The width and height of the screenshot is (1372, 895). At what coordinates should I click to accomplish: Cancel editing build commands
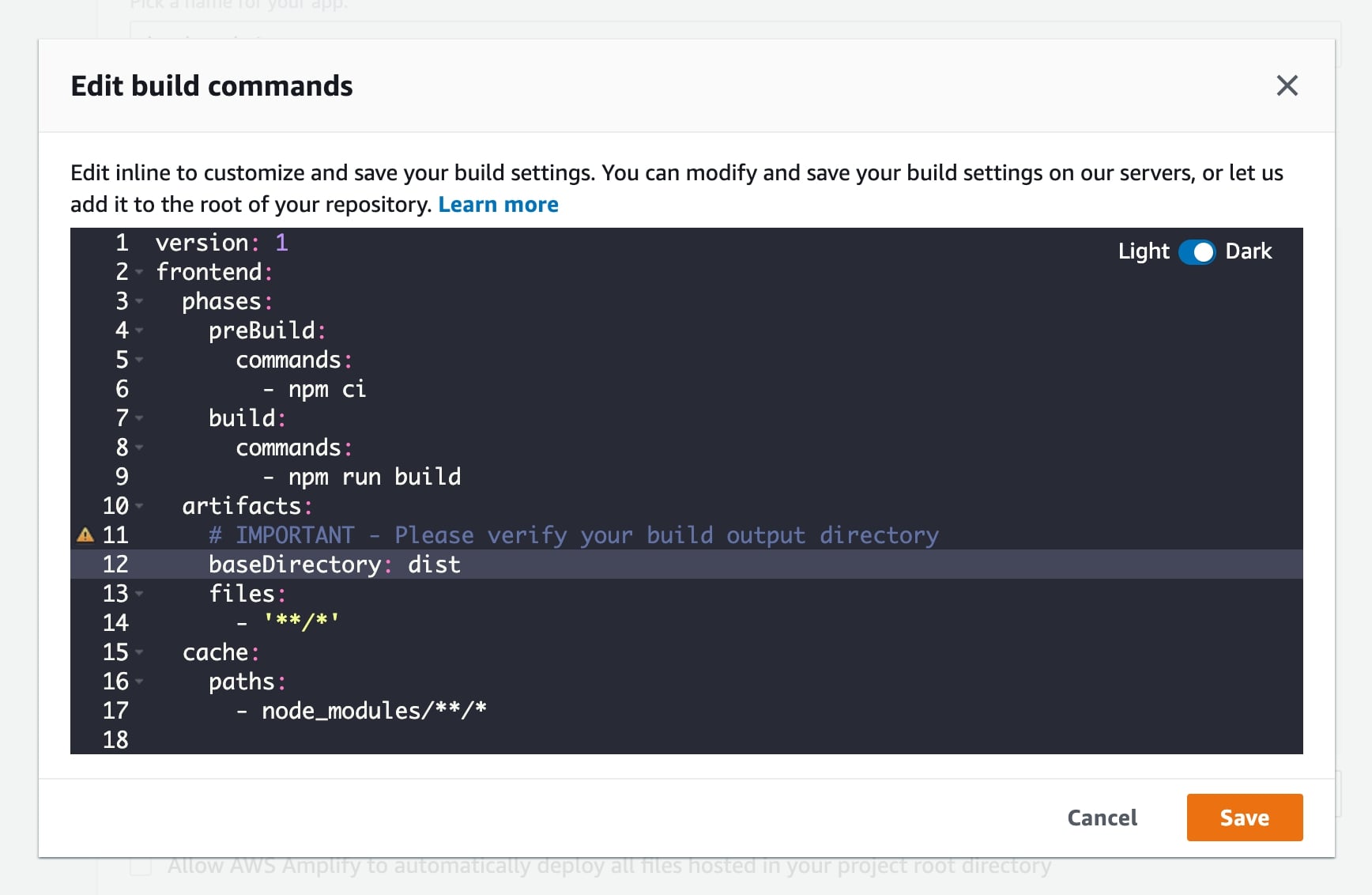point(1102,818)
